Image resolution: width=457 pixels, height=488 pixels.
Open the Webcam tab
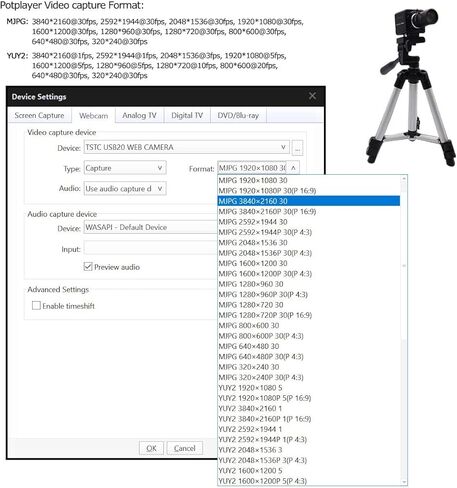94,116
